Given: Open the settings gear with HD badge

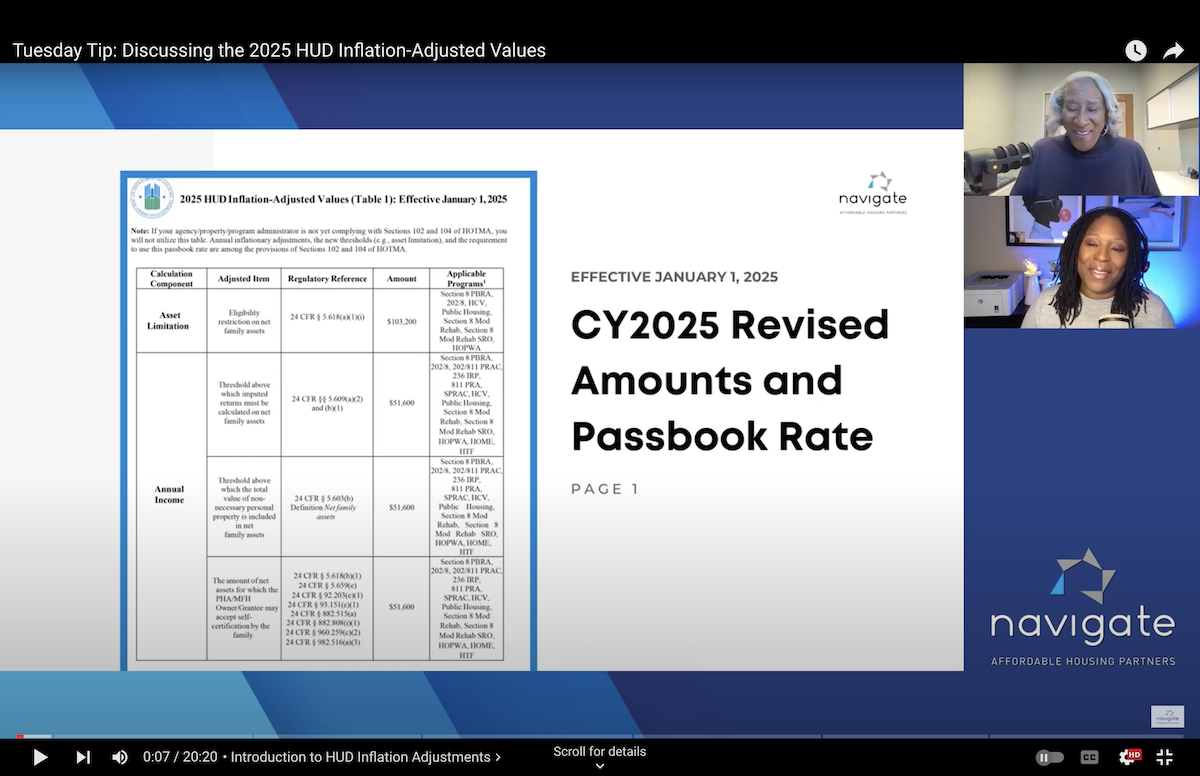Looking at the screenshot, I should 1131,757.
